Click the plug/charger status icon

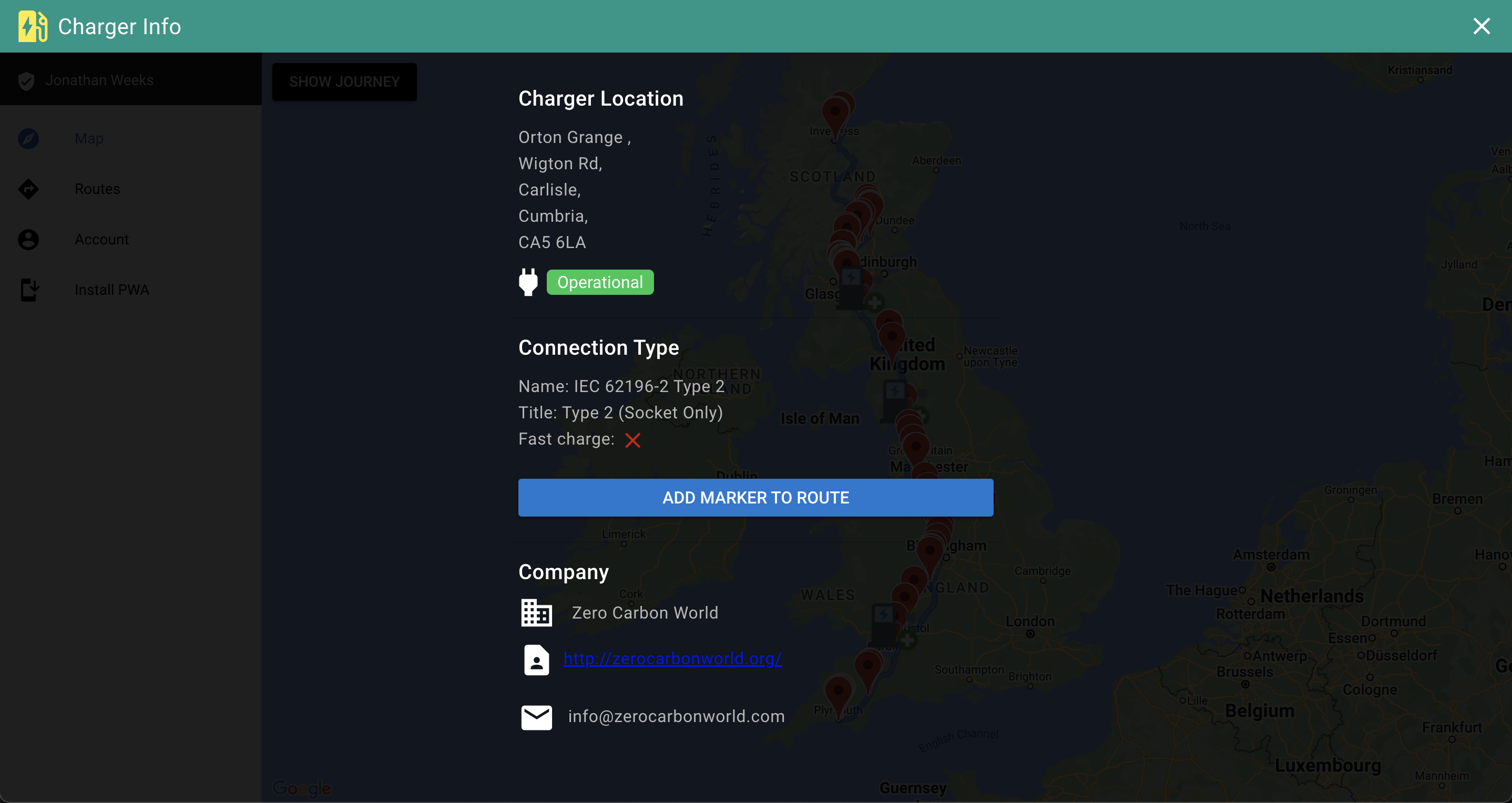pyautogui.click(x=528, y=282)
